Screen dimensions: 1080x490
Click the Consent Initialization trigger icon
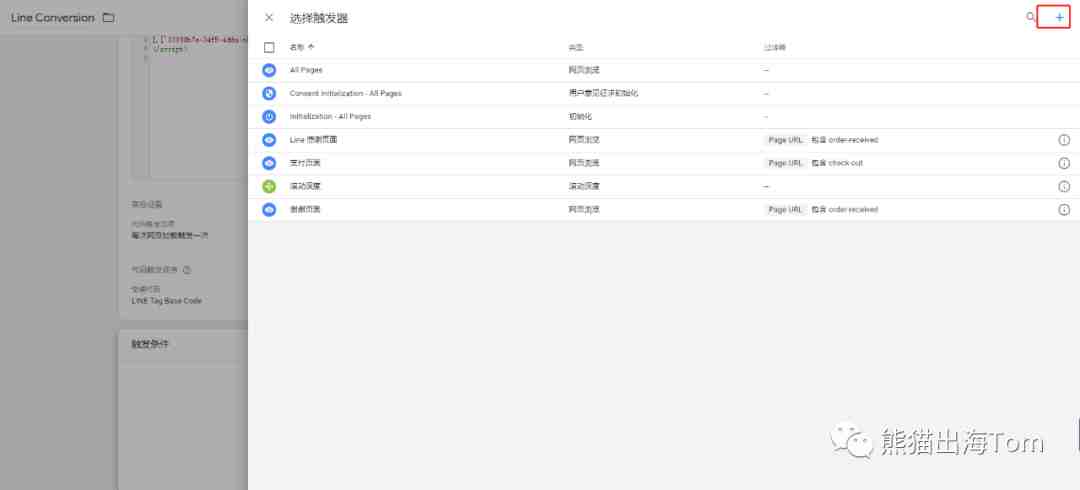click(x=269, y=93)
